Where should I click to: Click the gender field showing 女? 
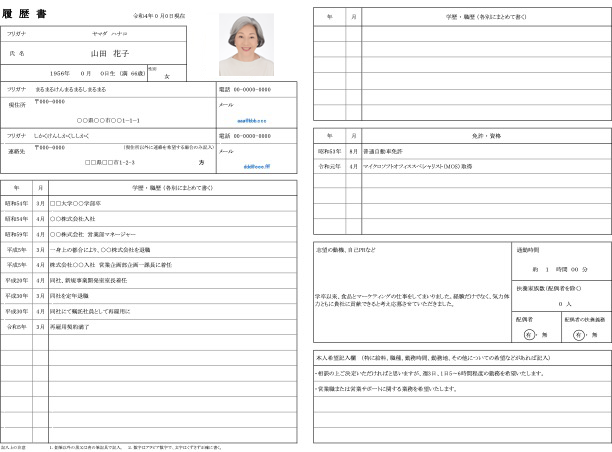pyautogui.click(x=167, y=76)
